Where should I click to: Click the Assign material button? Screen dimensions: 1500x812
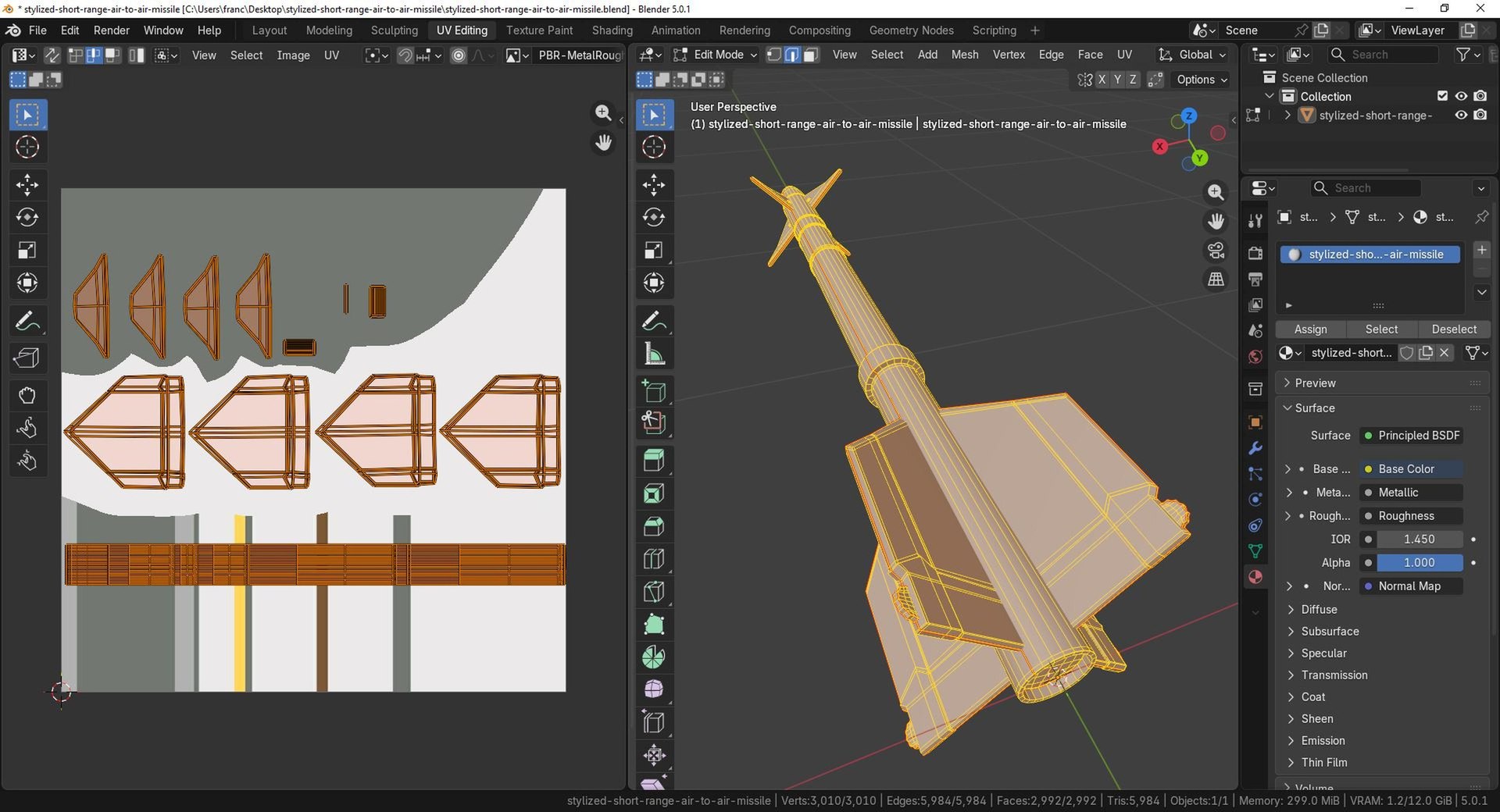[x=1310, y=329]
